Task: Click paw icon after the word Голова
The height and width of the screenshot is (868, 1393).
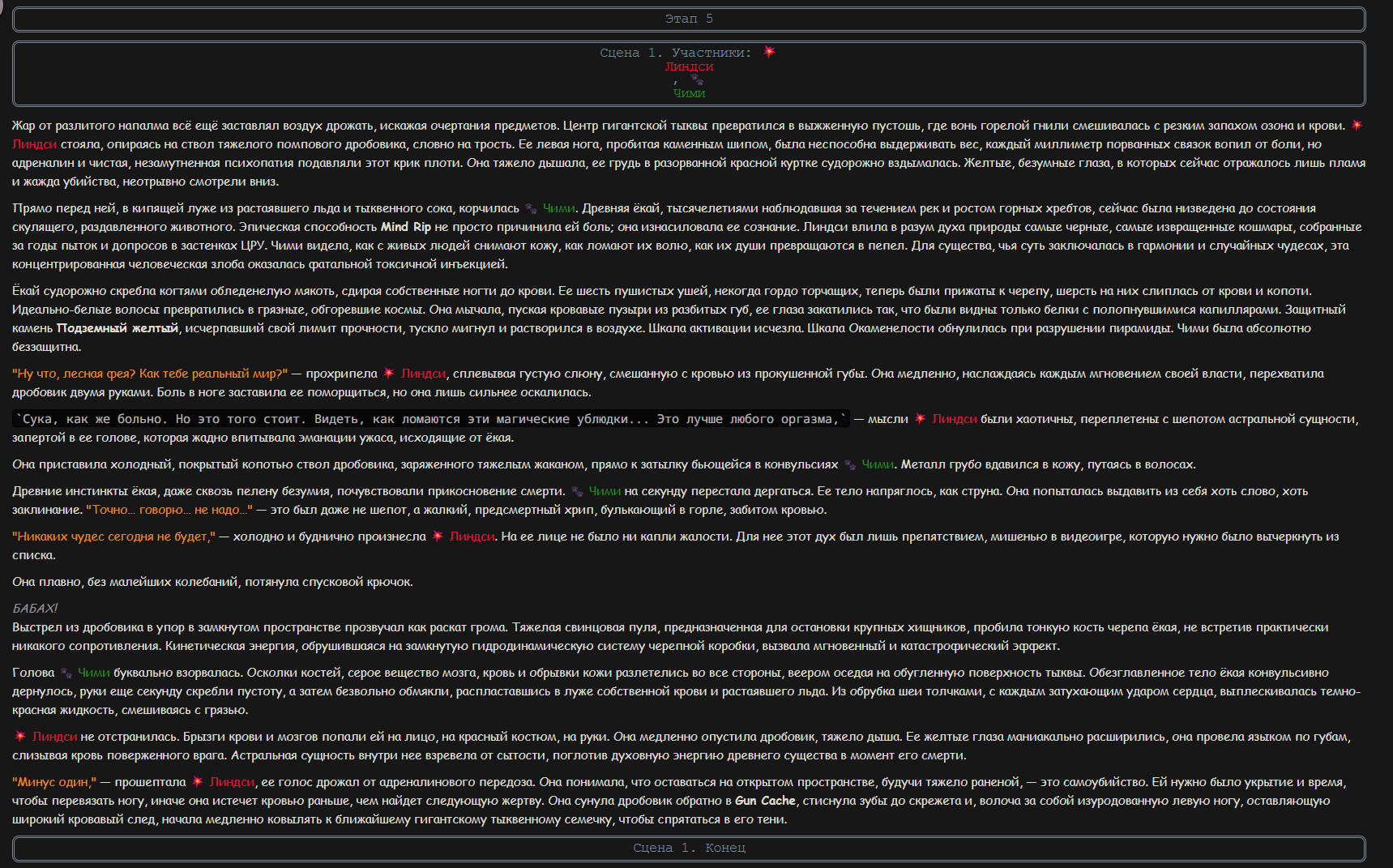Action: (x=66, y=673)
